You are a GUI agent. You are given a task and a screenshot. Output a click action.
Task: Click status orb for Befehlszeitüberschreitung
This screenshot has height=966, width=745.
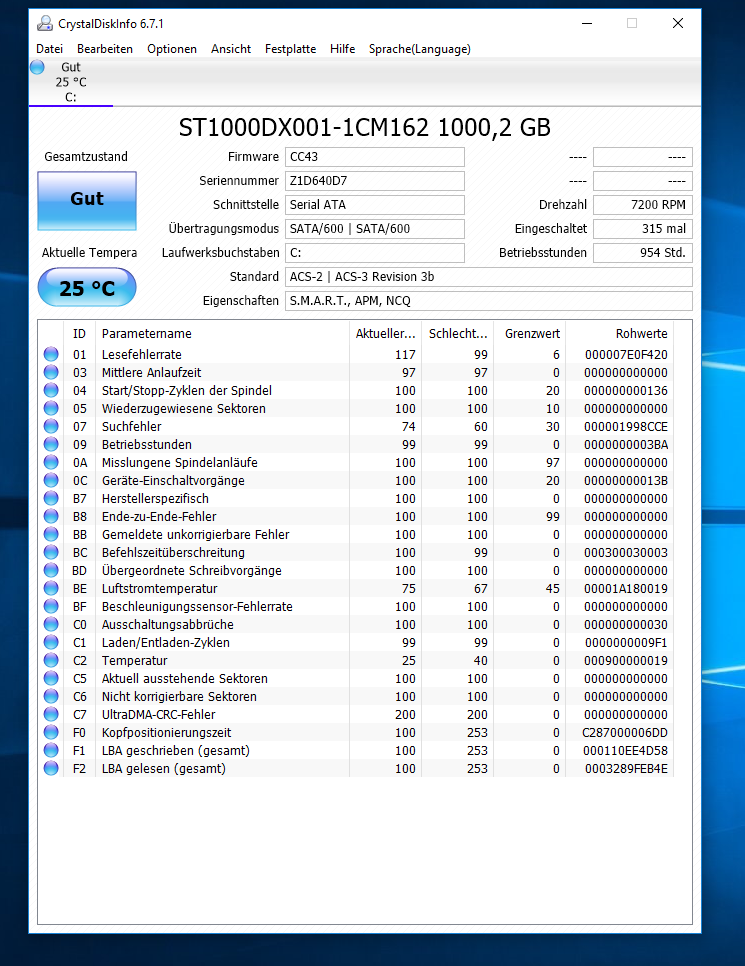51,552
